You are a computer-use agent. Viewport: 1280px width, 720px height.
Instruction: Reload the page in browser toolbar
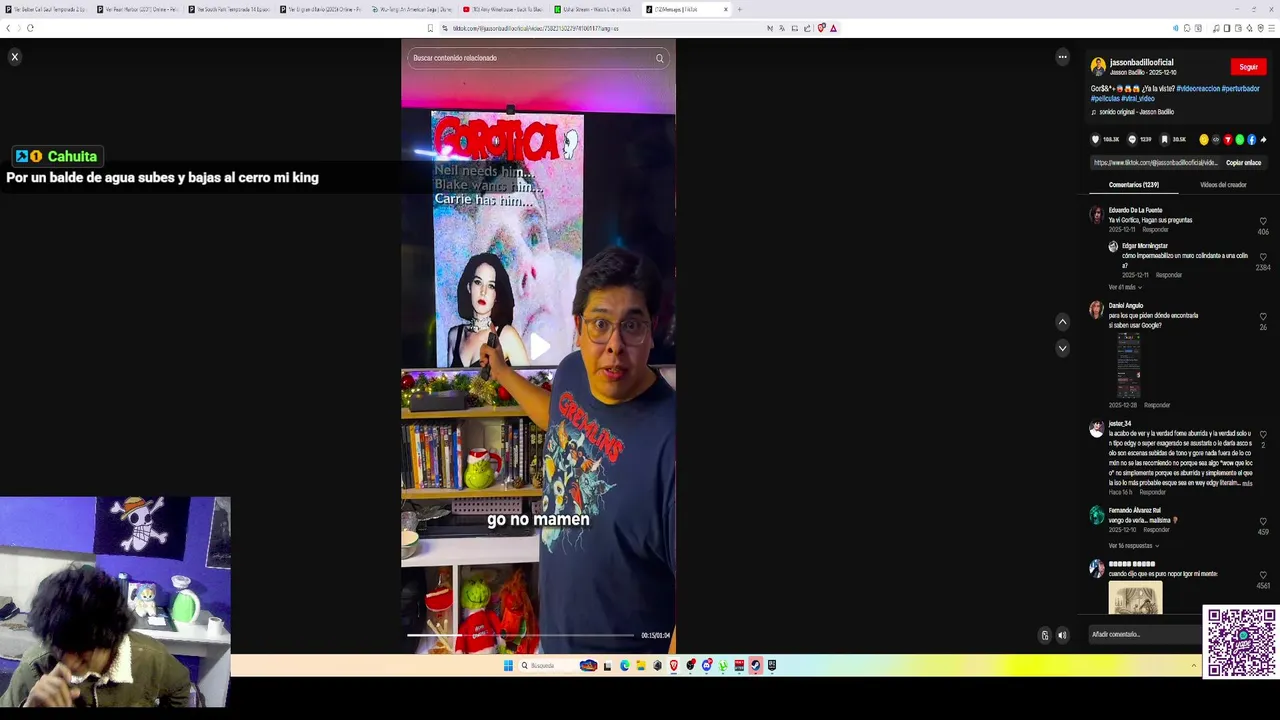pos(30,28)
